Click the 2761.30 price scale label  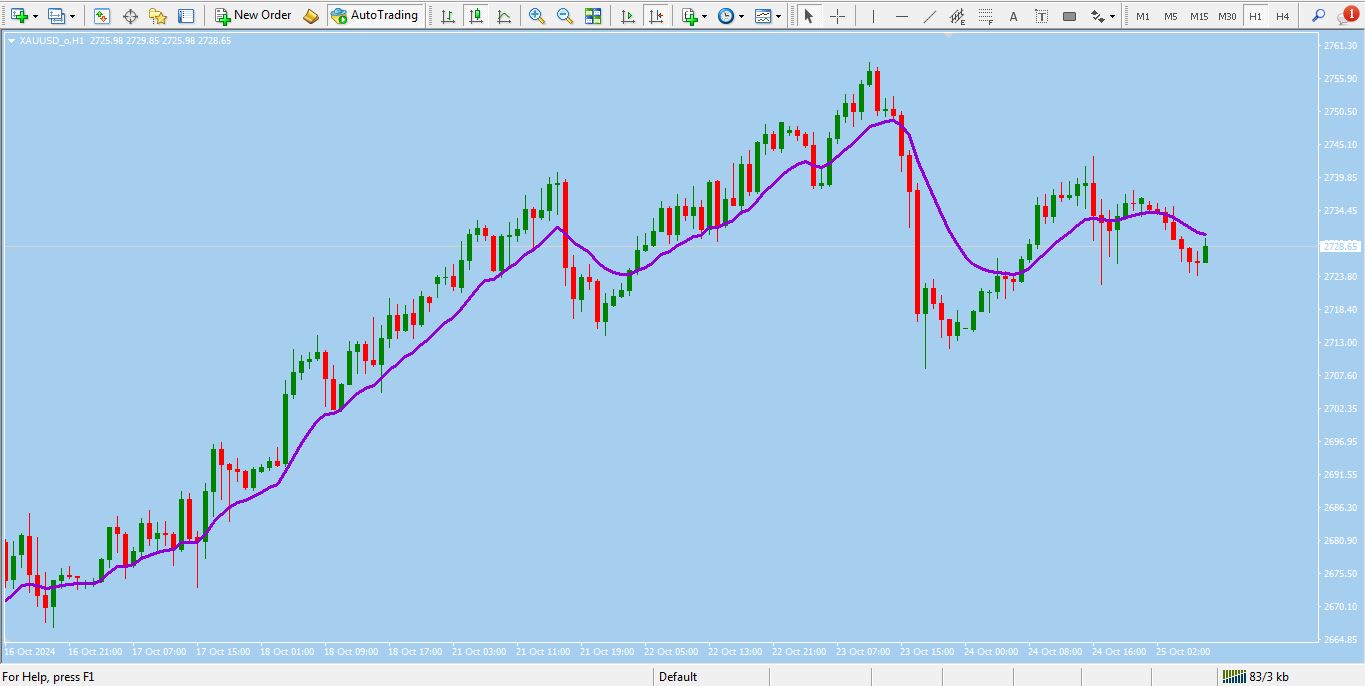click(x=1339, y=46)
